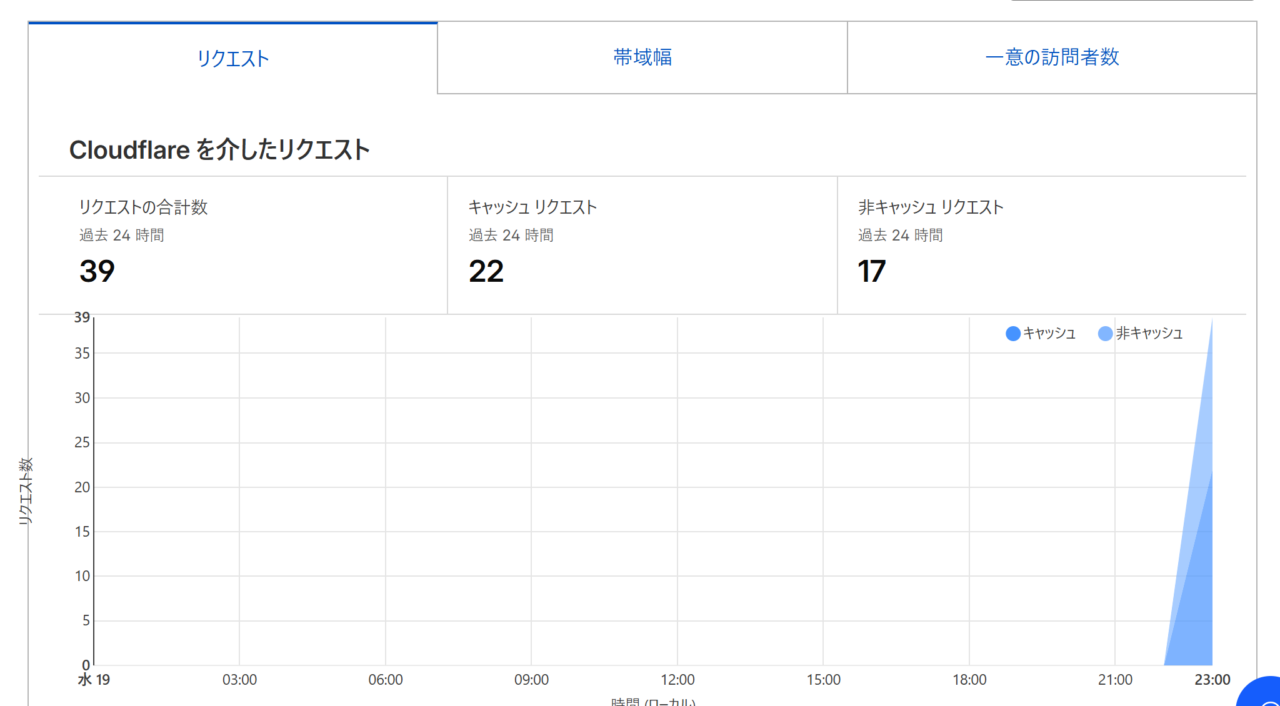1280x706 pixels.
Task: Switch to the リクエスト tab
Action: (x=233, y=59)
